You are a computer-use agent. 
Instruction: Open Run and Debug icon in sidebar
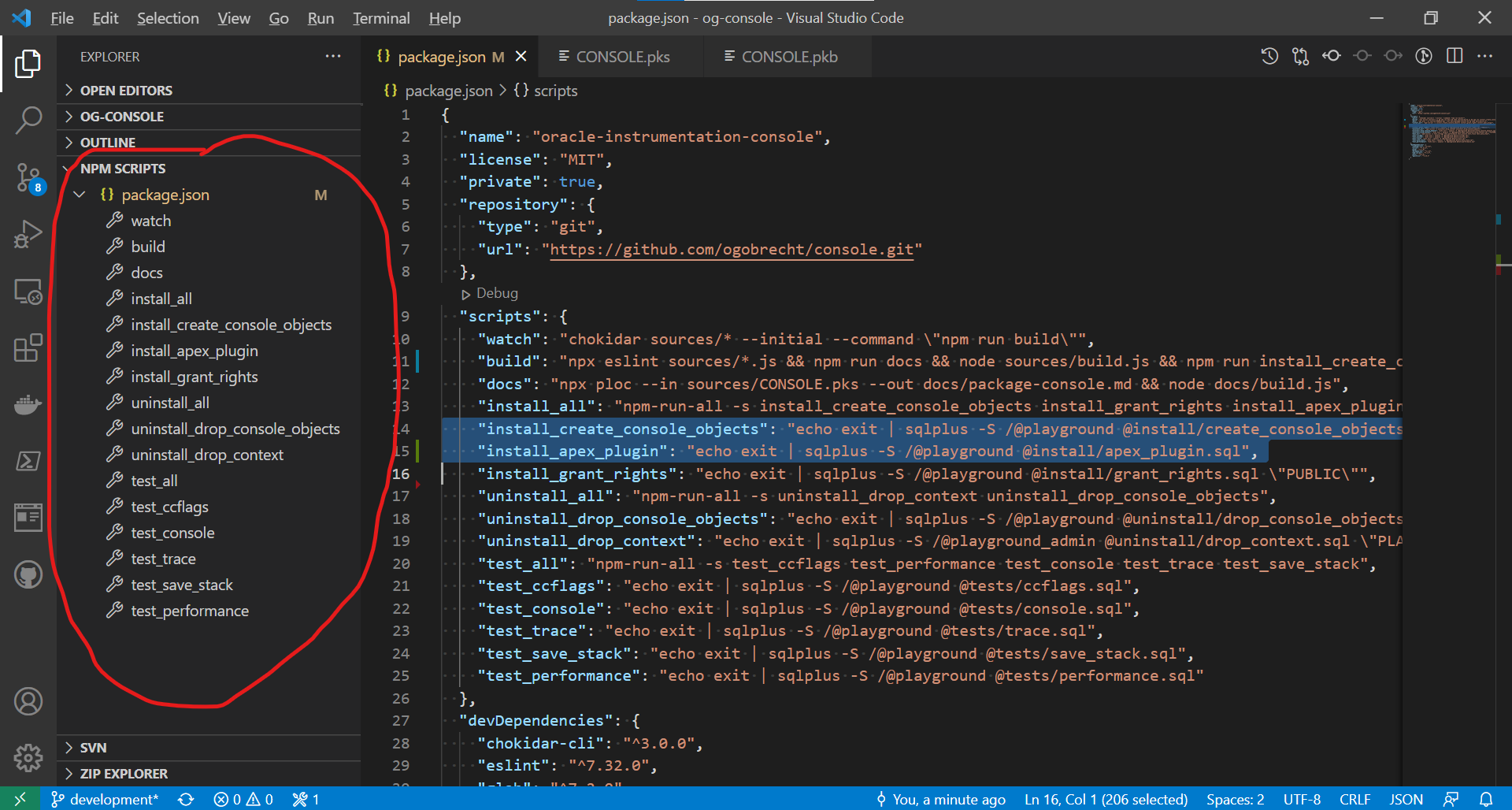point(28,234)
